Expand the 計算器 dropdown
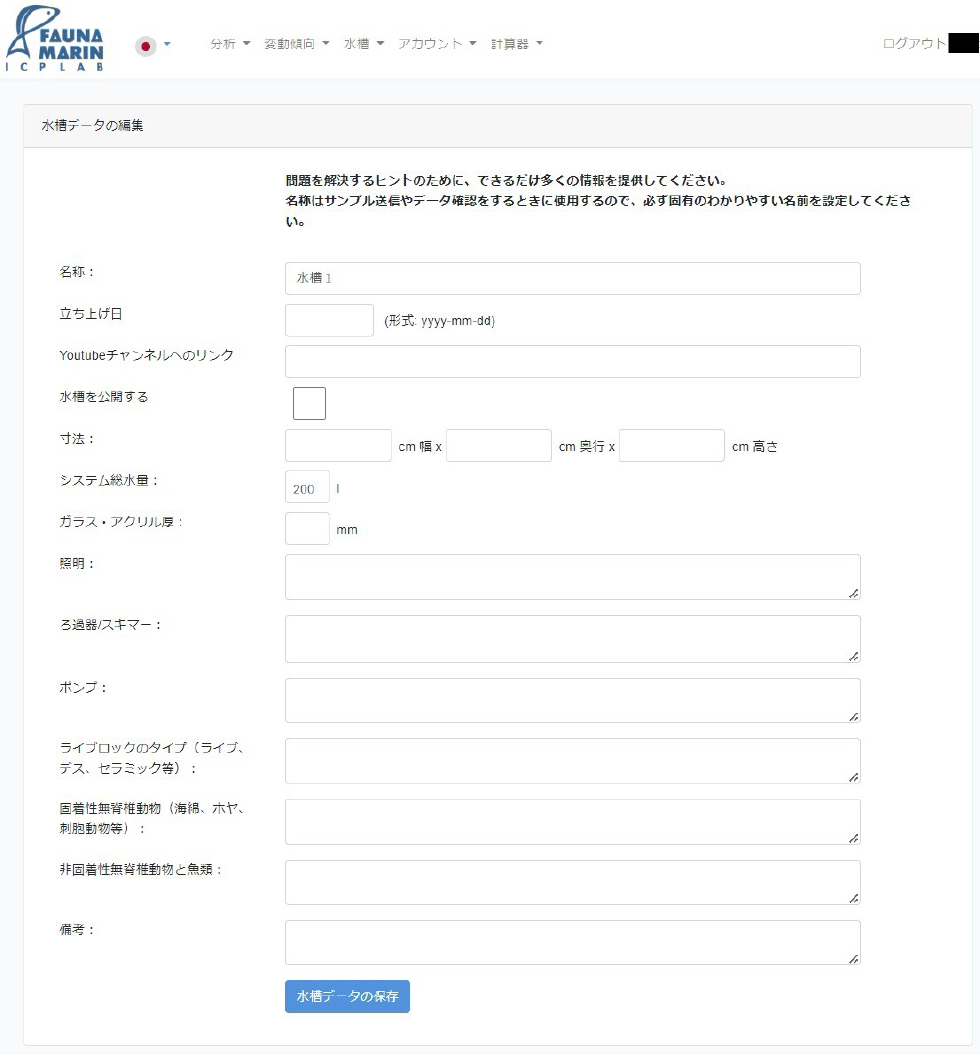This screenshot has height=1055, width=980. click(x=517, y=44)
